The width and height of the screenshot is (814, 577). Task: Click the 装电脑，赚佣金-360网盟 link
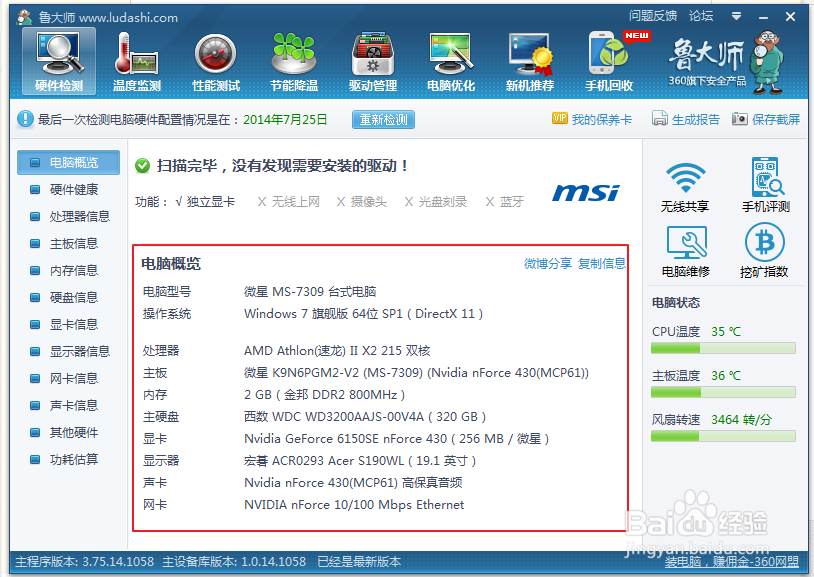click(x=732, y=561)
